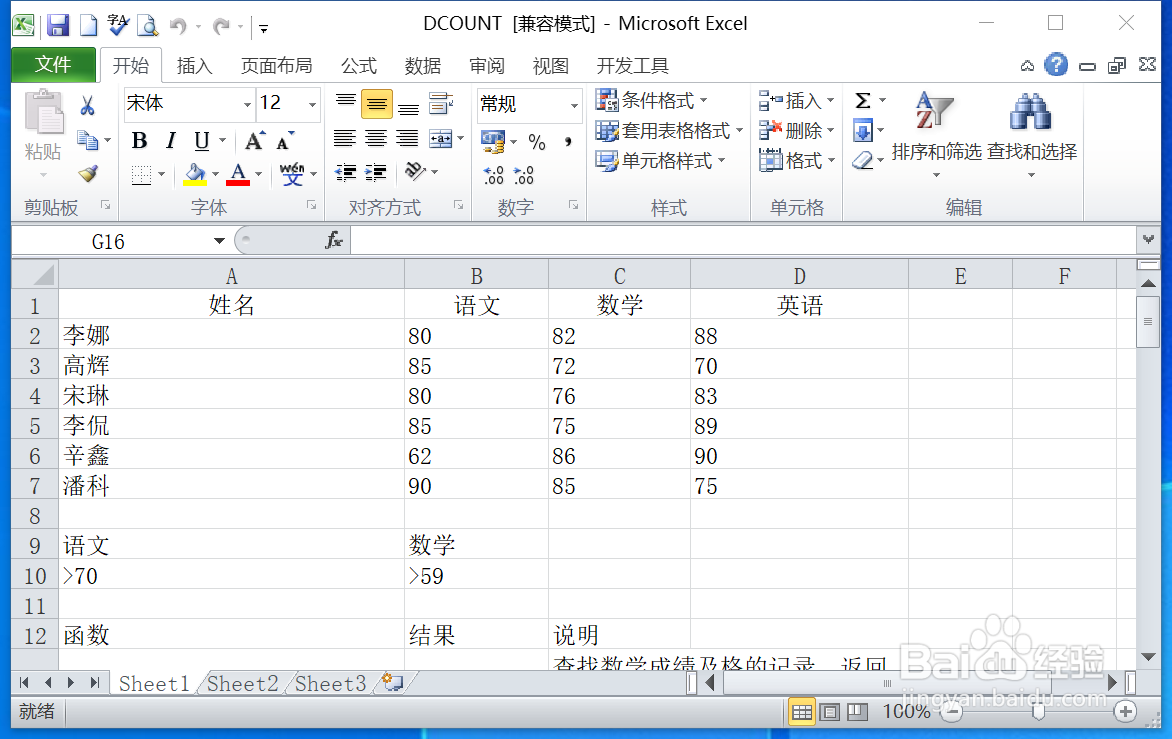Expand the formula bar

click(1148, 240)
